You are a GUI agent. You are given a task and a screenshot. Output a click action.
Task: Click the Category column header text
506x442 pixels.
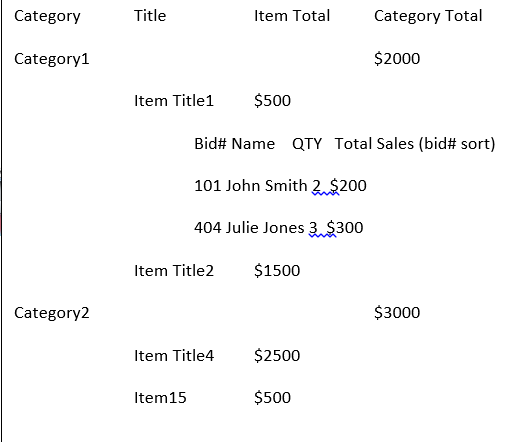click(47, 16)
